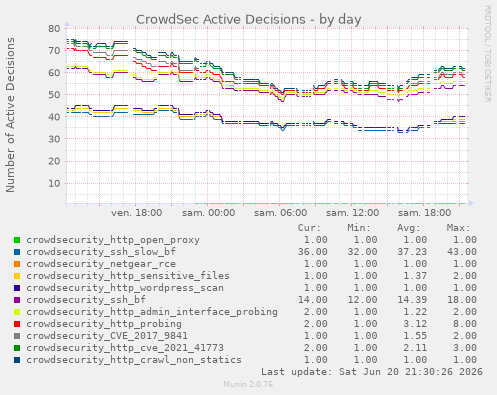Viewport: 497px width, 395px height.
Task: Click CVE_2017_9841 average value 1.55
Action: click(415, 336)
